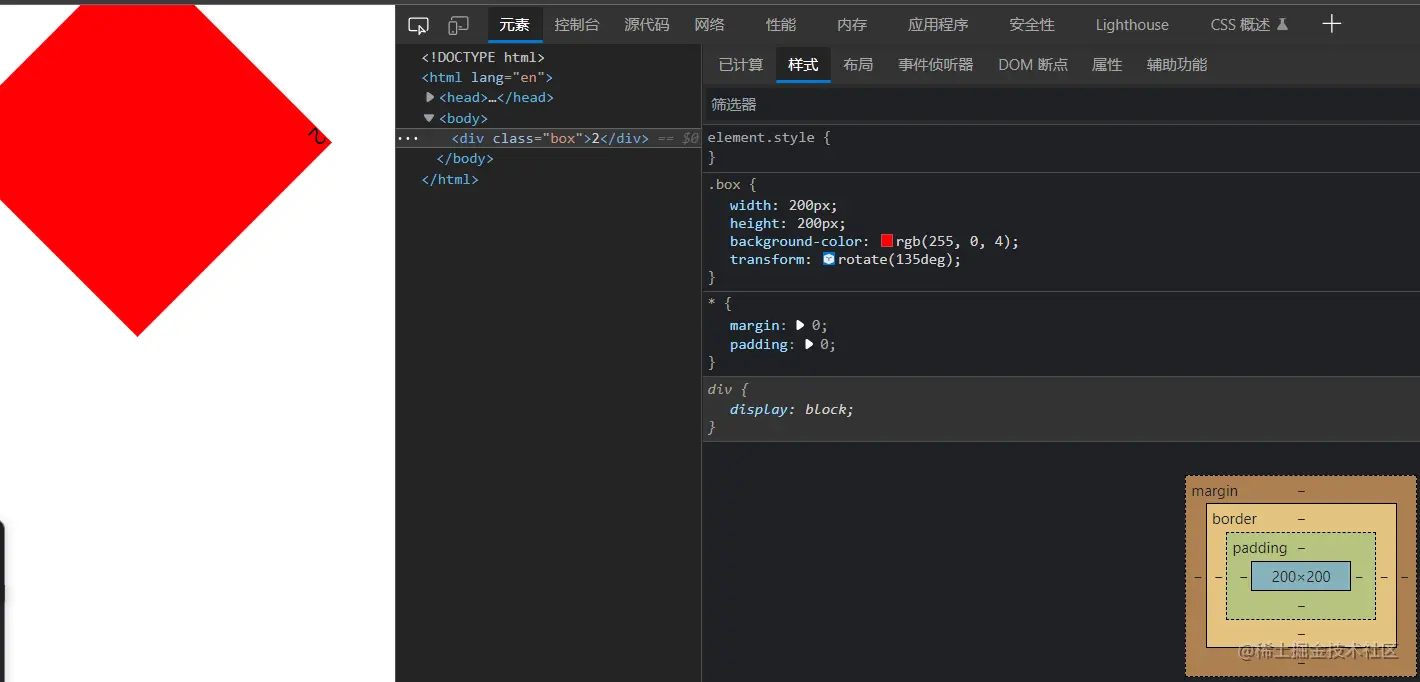Toggle device emulation icon
Screen dimensions: 1420x682
tap(458, 25)
